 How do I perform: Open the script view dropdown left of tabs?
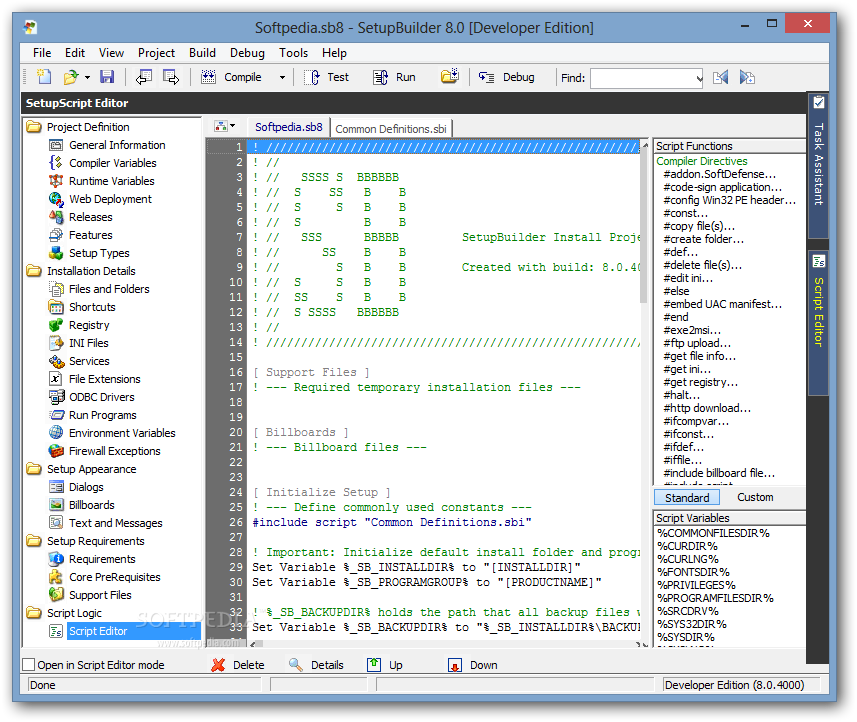pyautogui.click(x=225, y=126)
